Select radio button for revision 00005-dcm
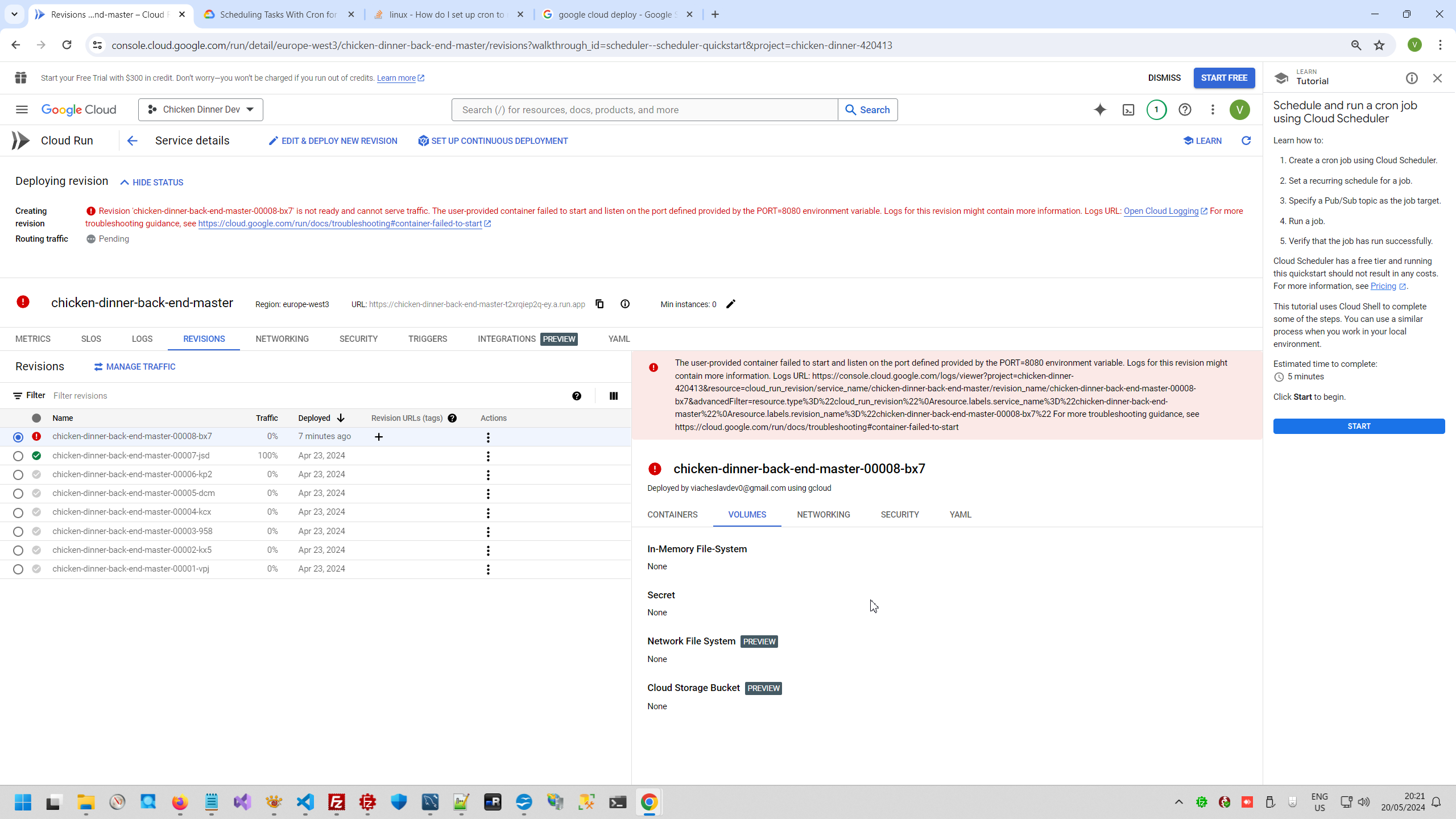 [18, 494]
